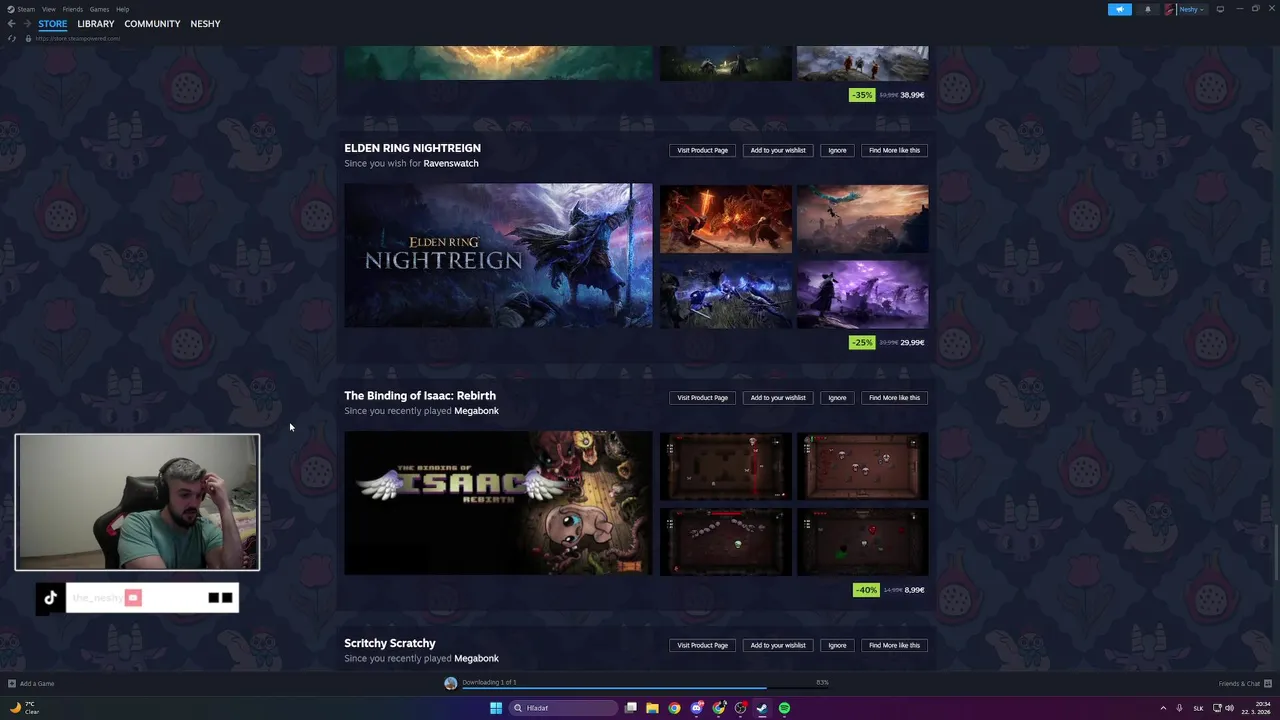This screenshot has width=1280, height=720.
Task: Reload the store page
Action: [12, 38]
